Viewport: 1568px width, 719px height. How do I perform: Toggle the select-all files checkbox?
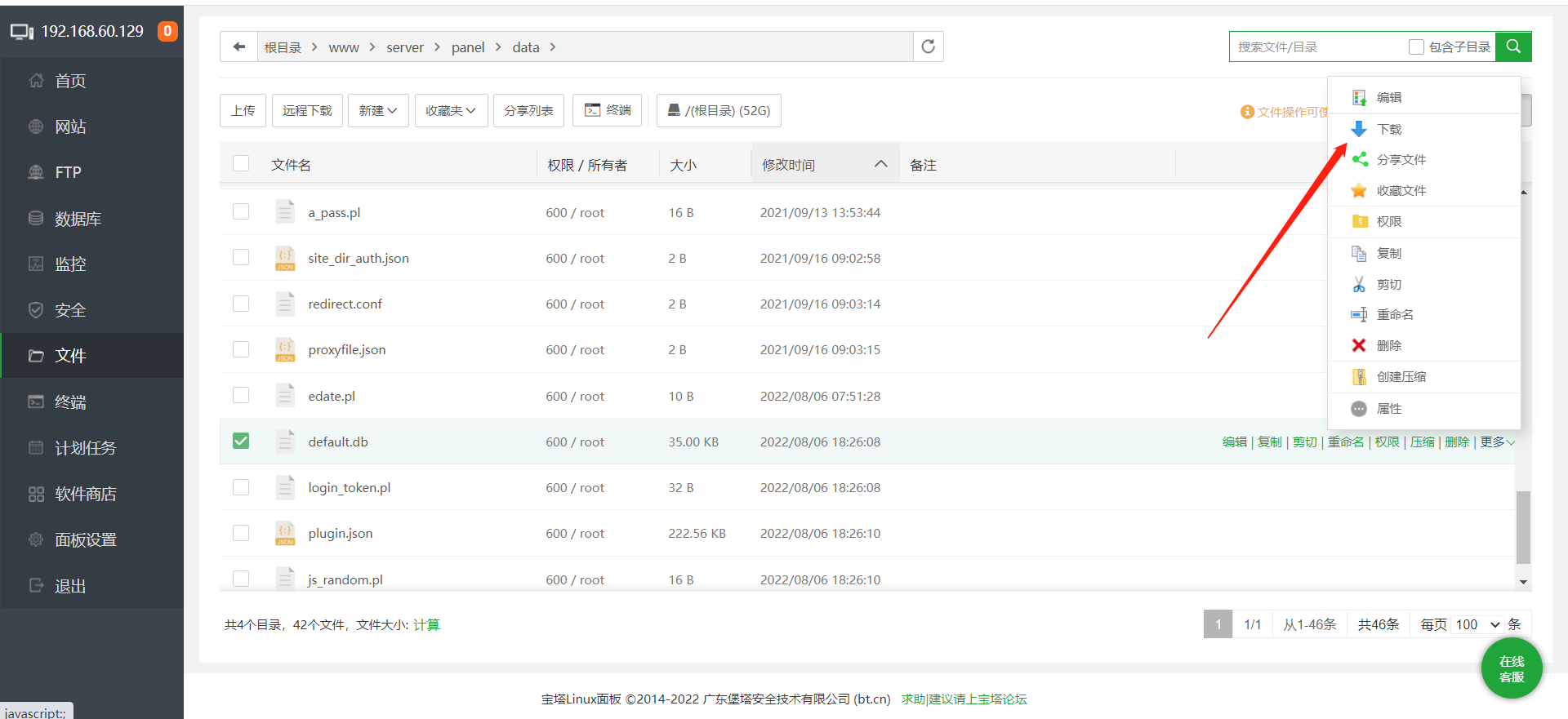click(x=241, y=163)
